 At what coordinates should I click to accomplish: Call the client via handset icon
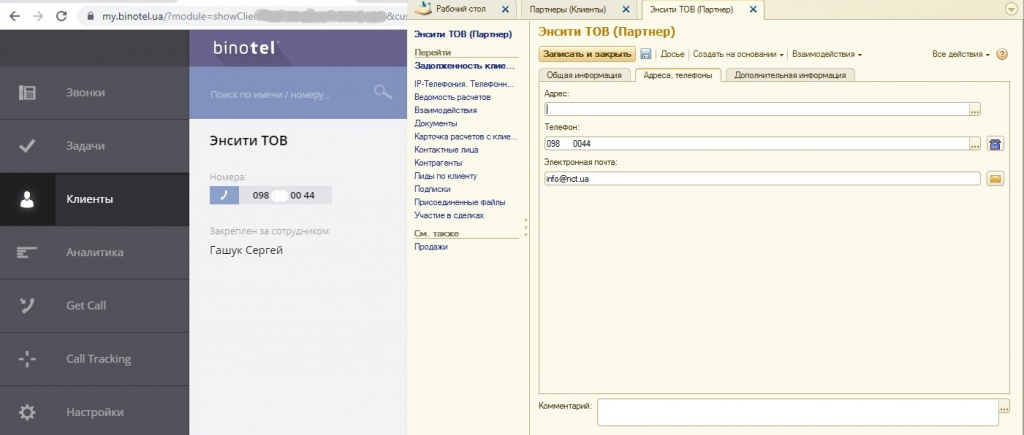tap(224, 195)
